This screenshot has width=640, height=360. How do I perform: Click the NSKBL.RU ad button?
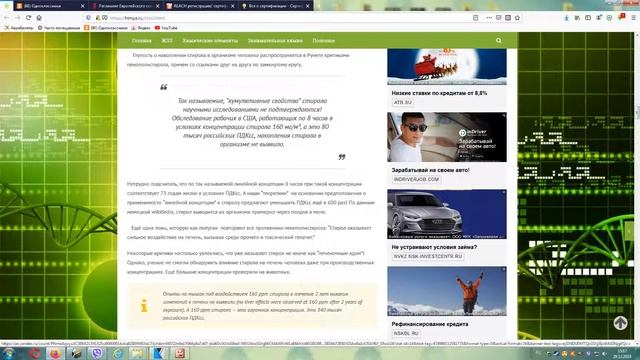coord(406,333)
